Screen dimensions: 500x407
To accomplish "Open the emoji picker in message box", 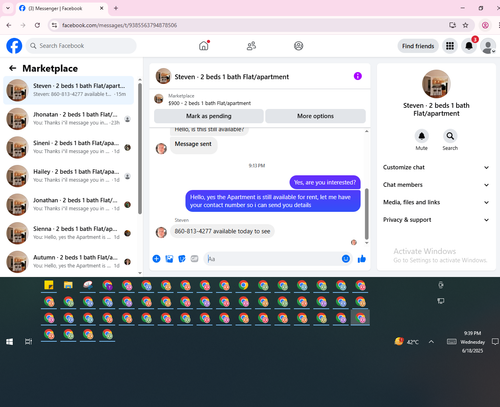I will point(346,259).
